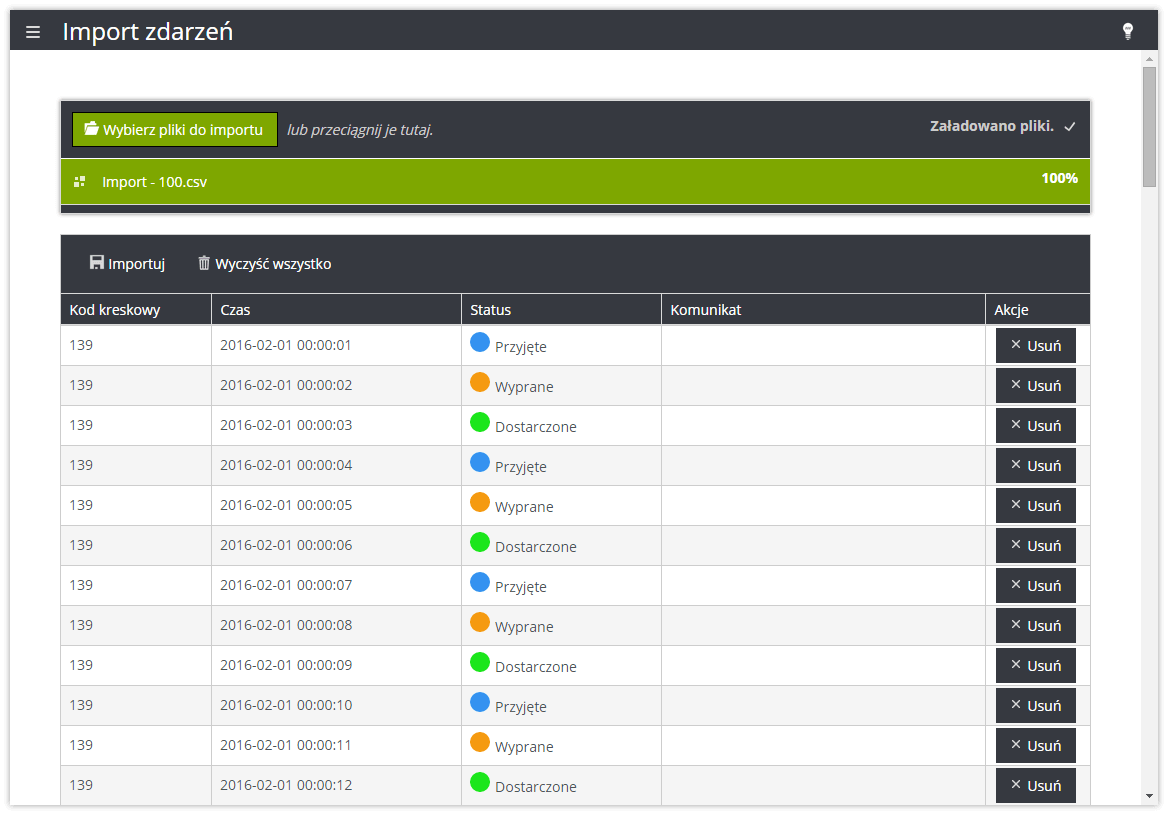This screenshot has height=815, width=1168.
Task: Click blue Przyjęte dot at 00:00:10
Action: pos(480,702)
